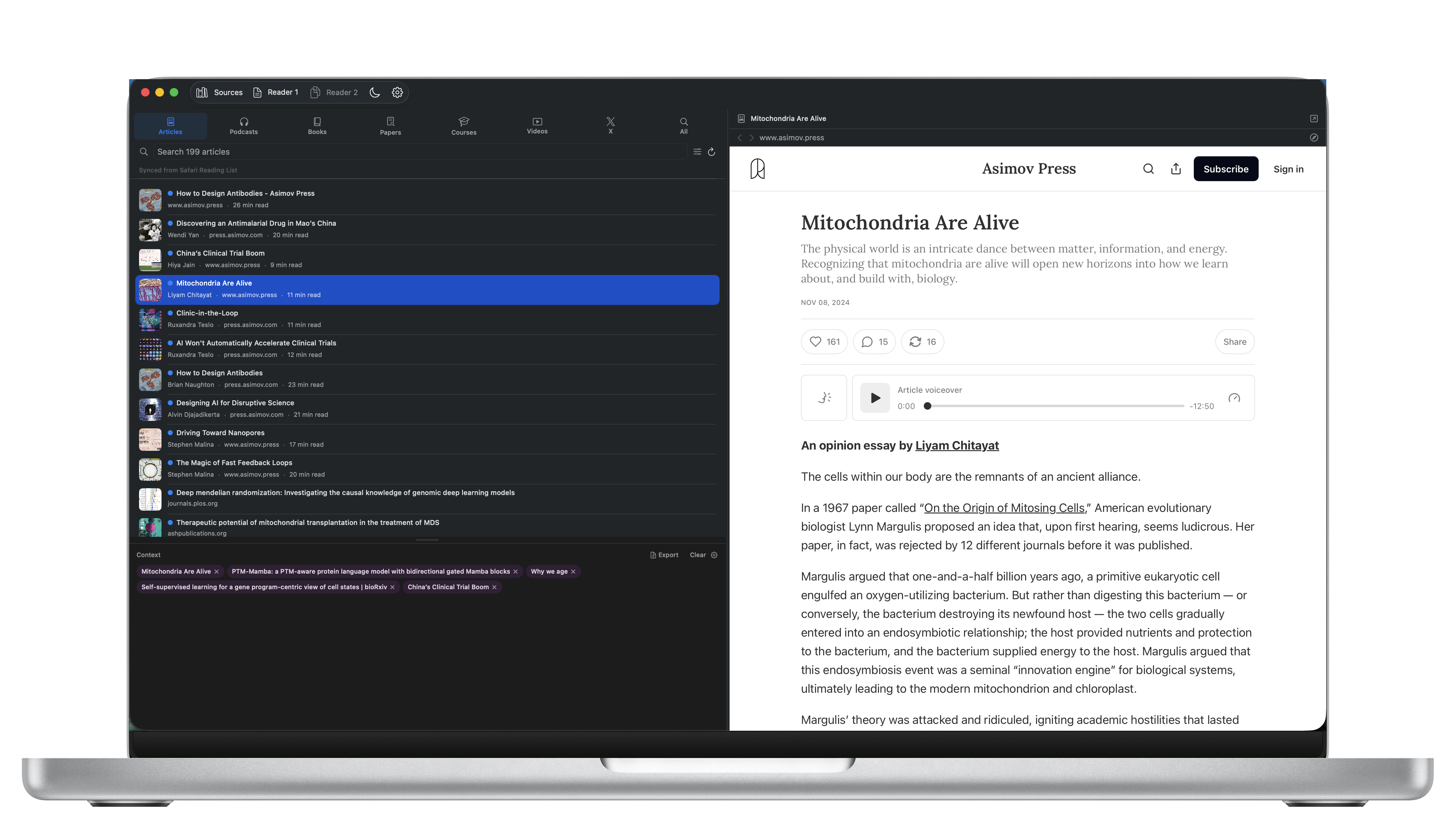The width and height of the screenshot is (1456, 814).
Task: Open article list filter options icon
Action: pos(697,152)
